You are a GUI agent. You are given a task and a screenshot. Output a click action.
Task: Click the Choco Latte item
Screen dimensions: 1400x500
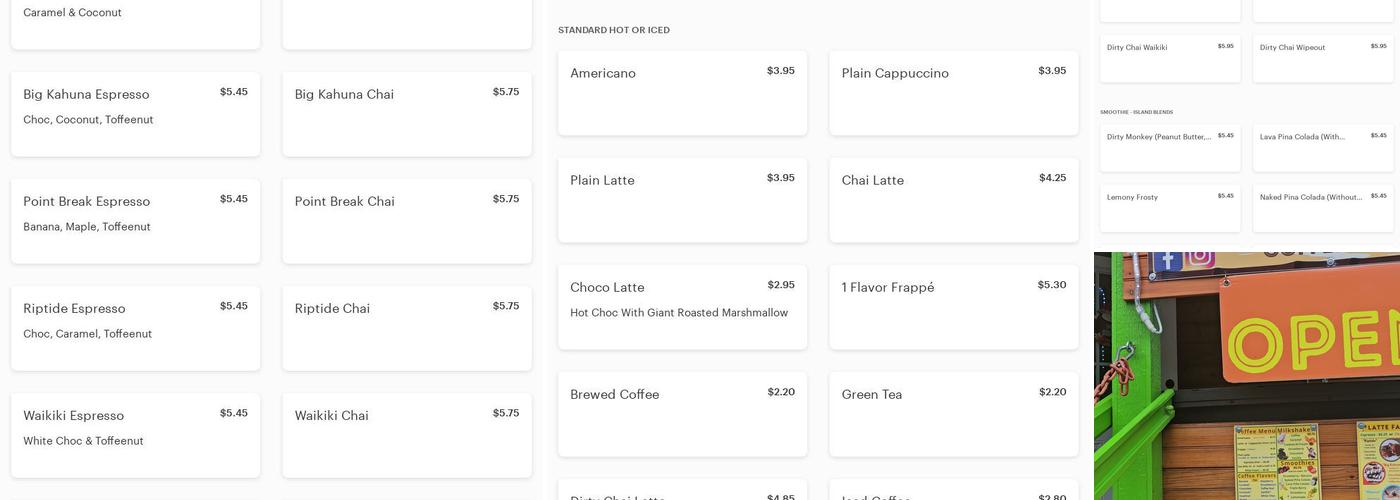(x=682, y=307)
